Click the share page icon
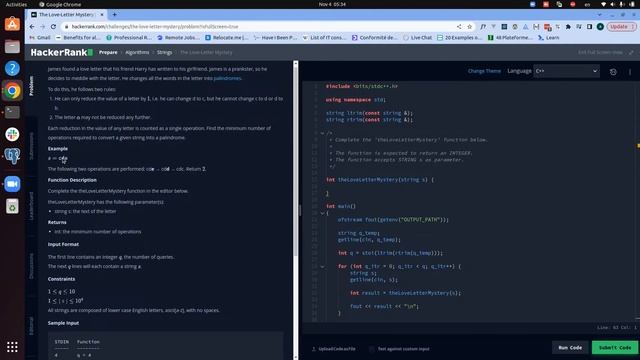Image resolution: width=640 pixels, height=360 pixels. coord(459,27)
